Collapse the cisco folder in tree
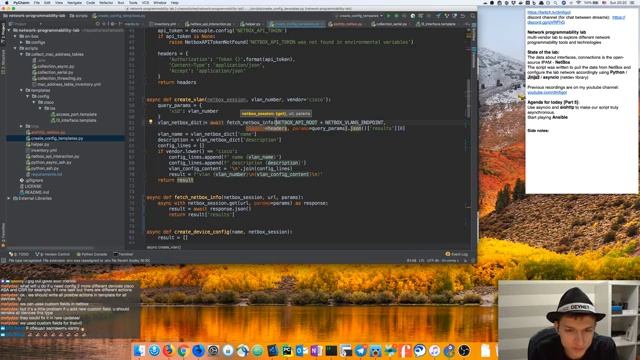 click(x=33, y=102)
